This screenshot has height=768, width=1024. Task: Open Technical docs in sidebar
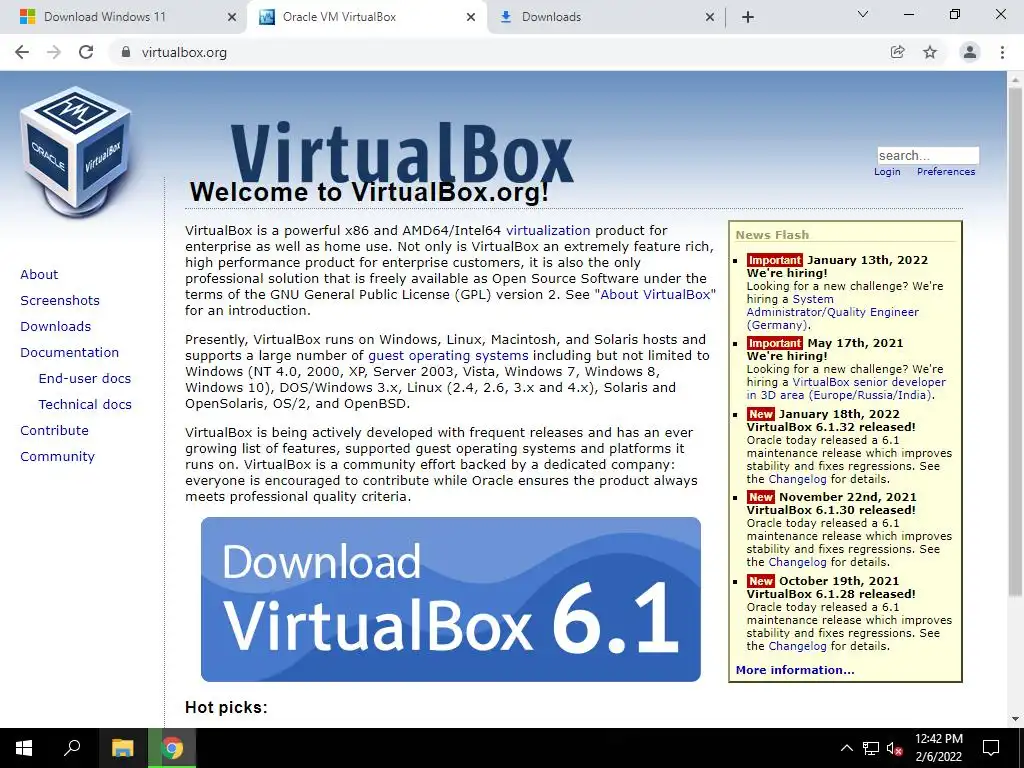tap(85, 405)
